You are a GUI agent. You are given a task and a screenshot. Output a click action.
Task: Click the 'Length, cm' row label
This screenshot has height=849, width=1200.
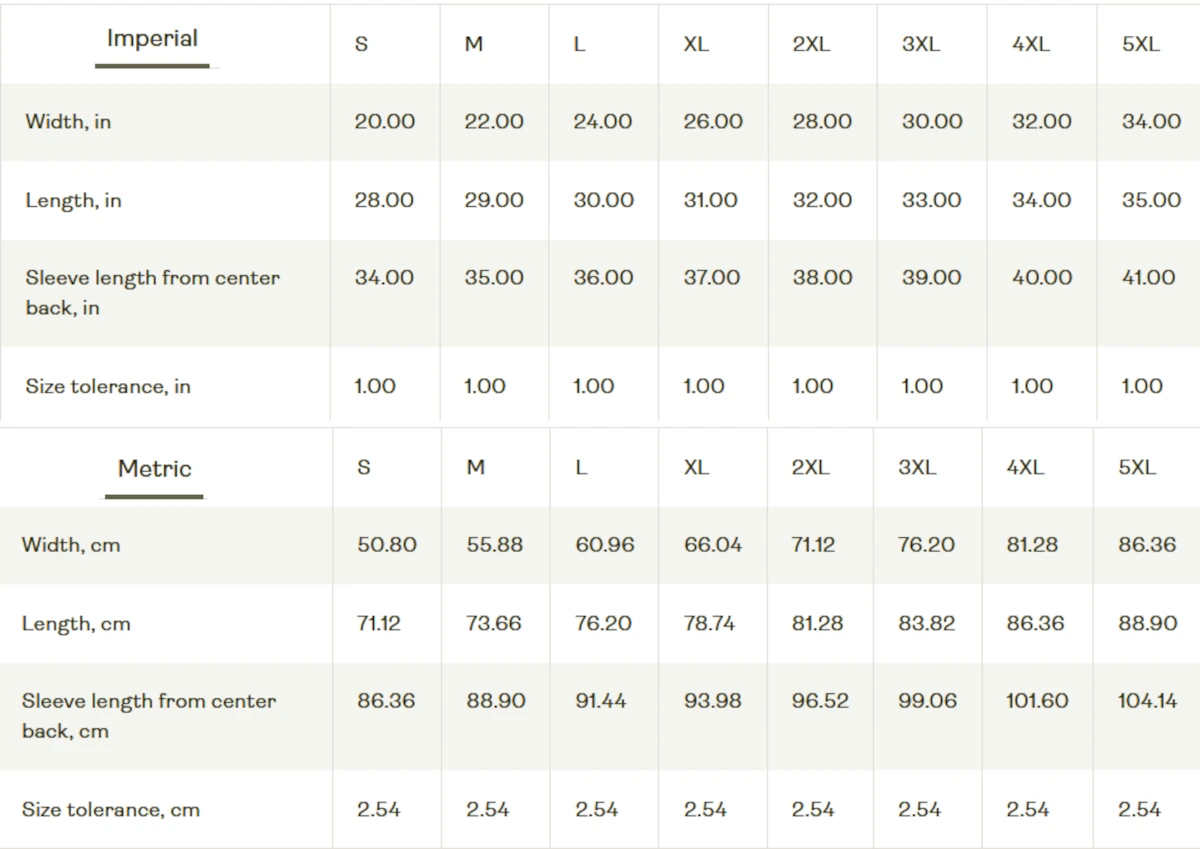tap(76, 624)
